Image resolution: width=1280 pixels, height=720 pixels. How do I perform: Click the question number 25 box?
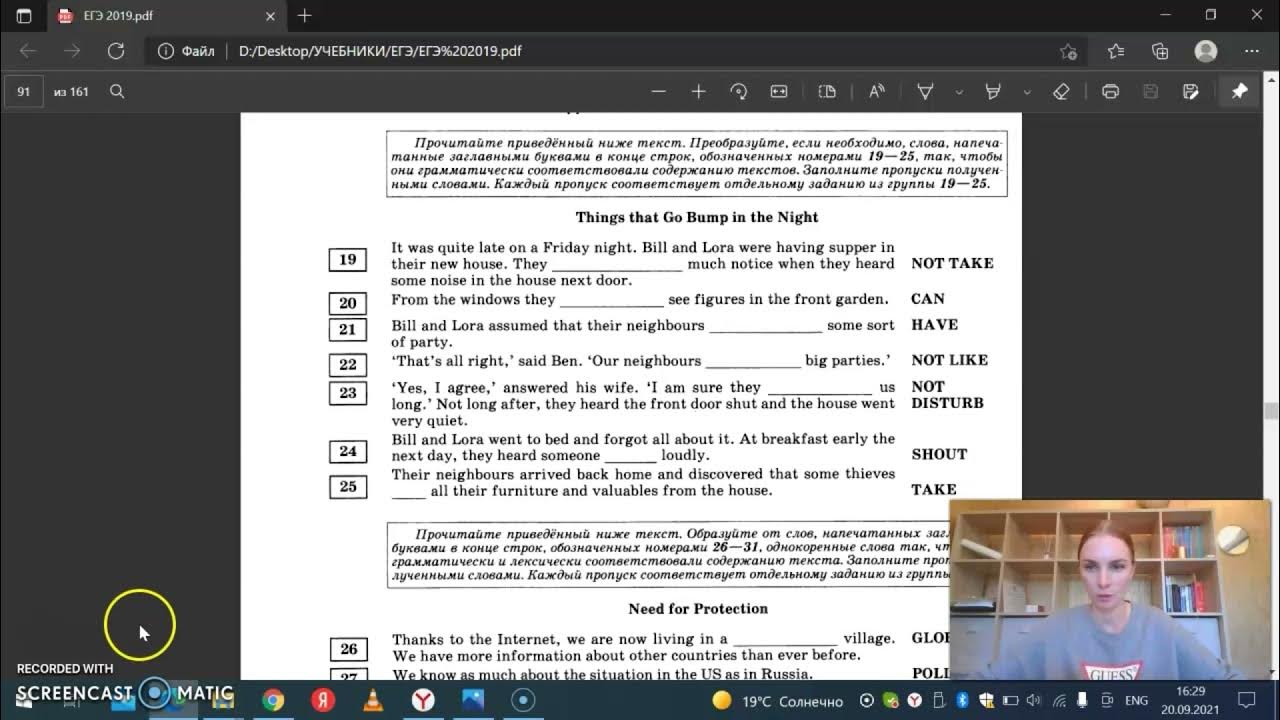pyautogui.click(x=347, y=487)
